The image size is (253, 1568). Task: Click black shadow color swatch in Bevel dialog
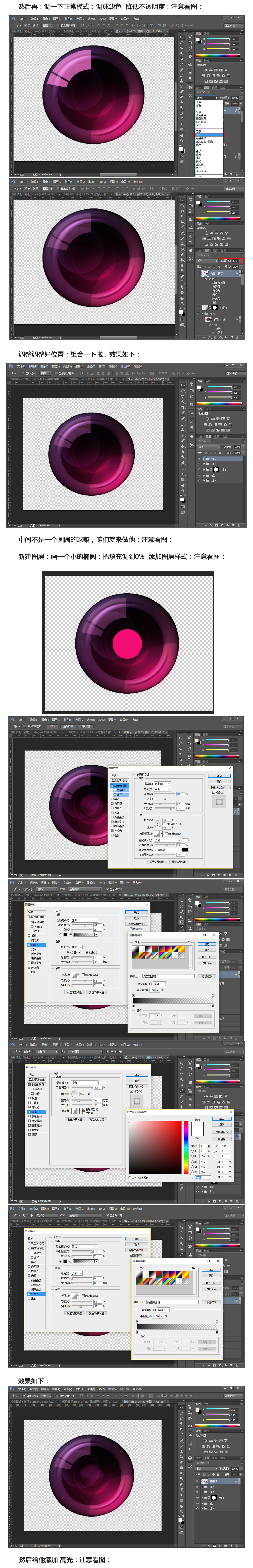click(185, 850)
